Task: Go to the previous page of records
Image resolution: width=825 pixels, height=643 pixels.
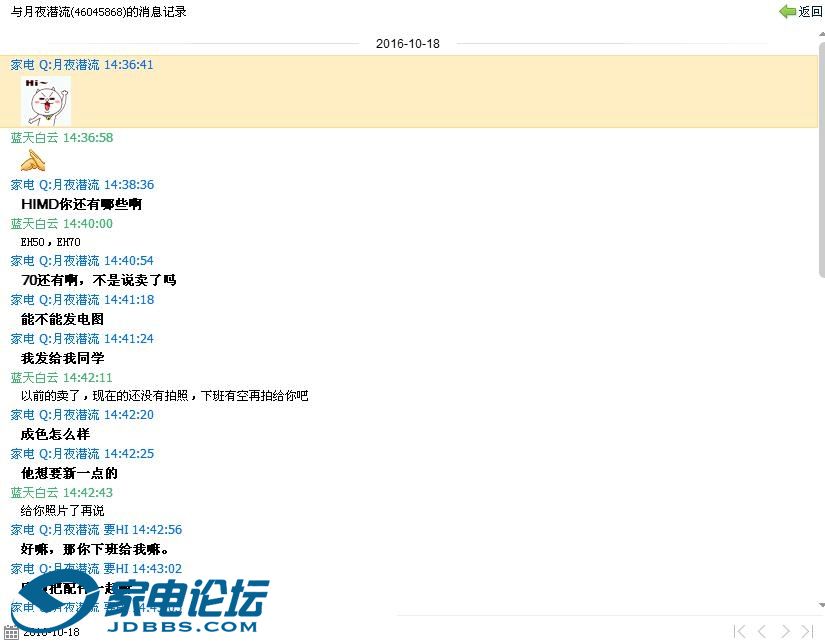Action: click(762, 631)
